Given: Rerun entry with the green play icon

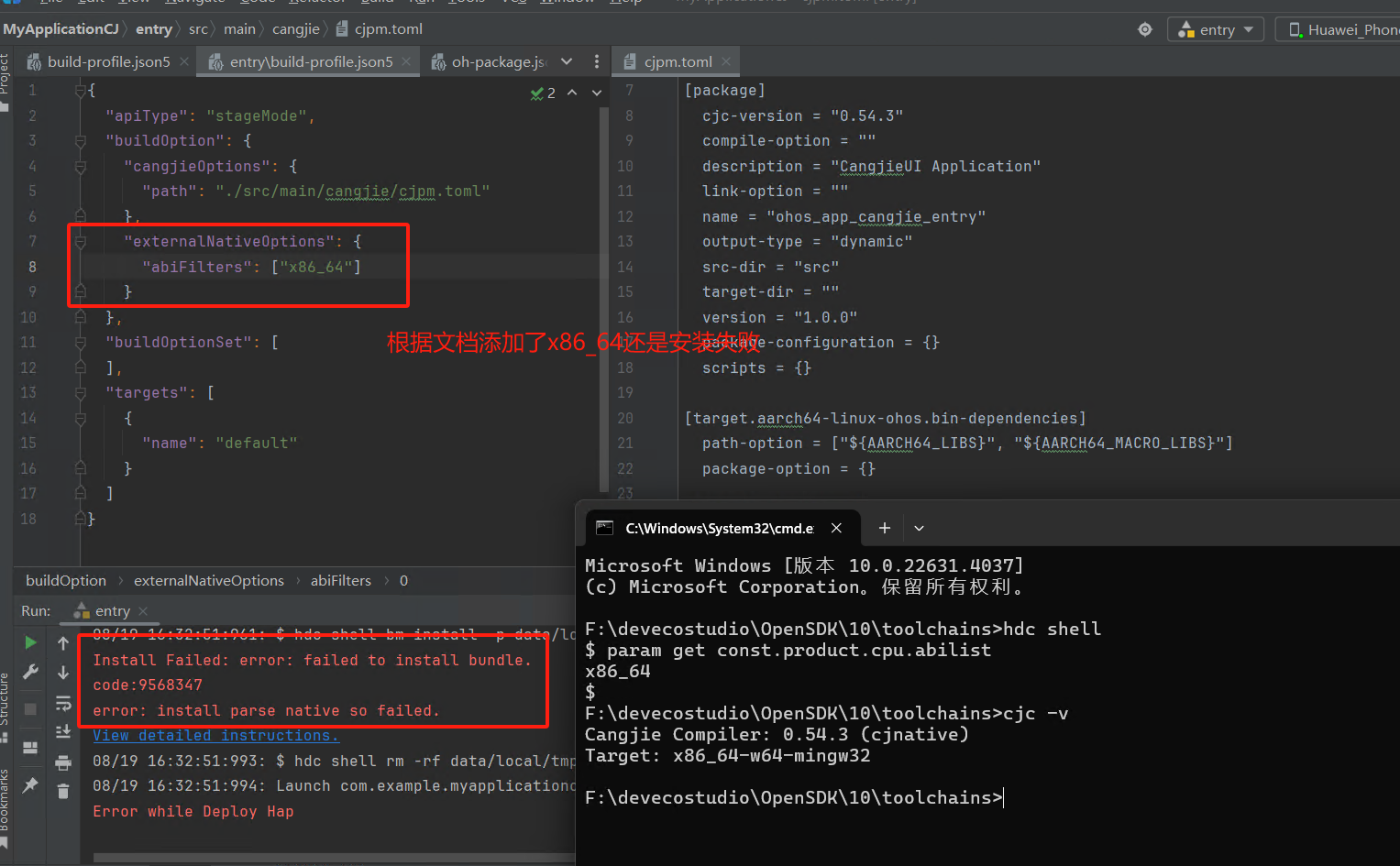Looking at the screenshot, I should (x=30, y=642).
